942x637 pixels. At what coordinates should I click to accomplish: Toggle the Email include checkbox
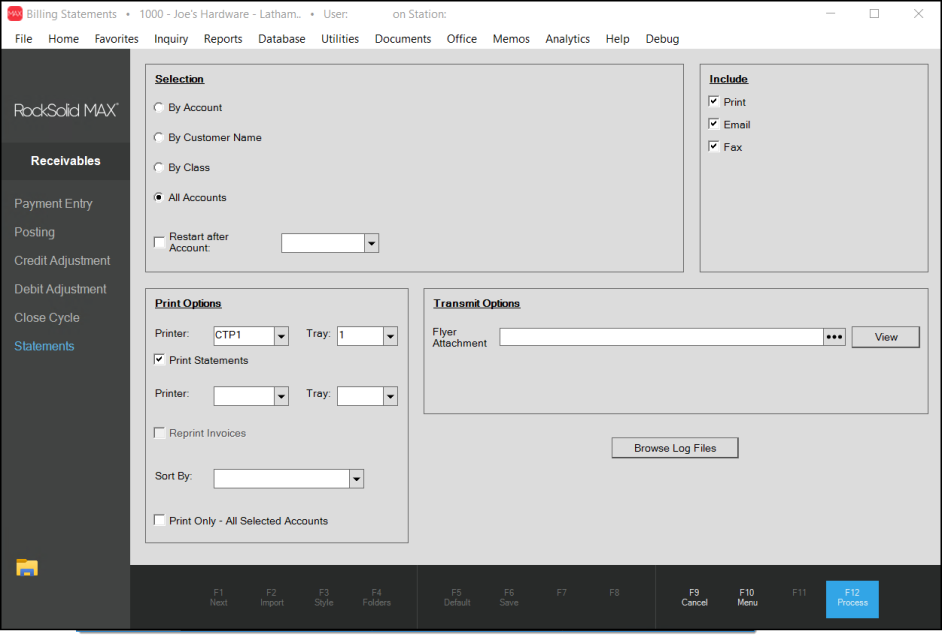[714, 124]
